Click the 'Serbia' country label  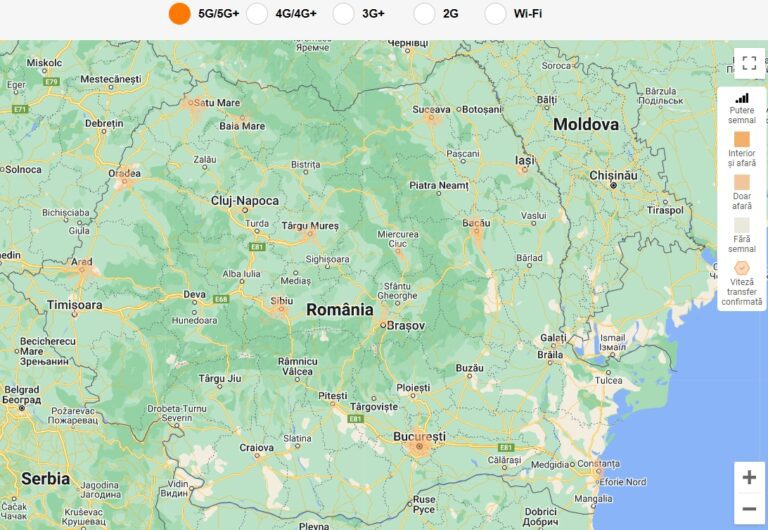coord(46,479)
